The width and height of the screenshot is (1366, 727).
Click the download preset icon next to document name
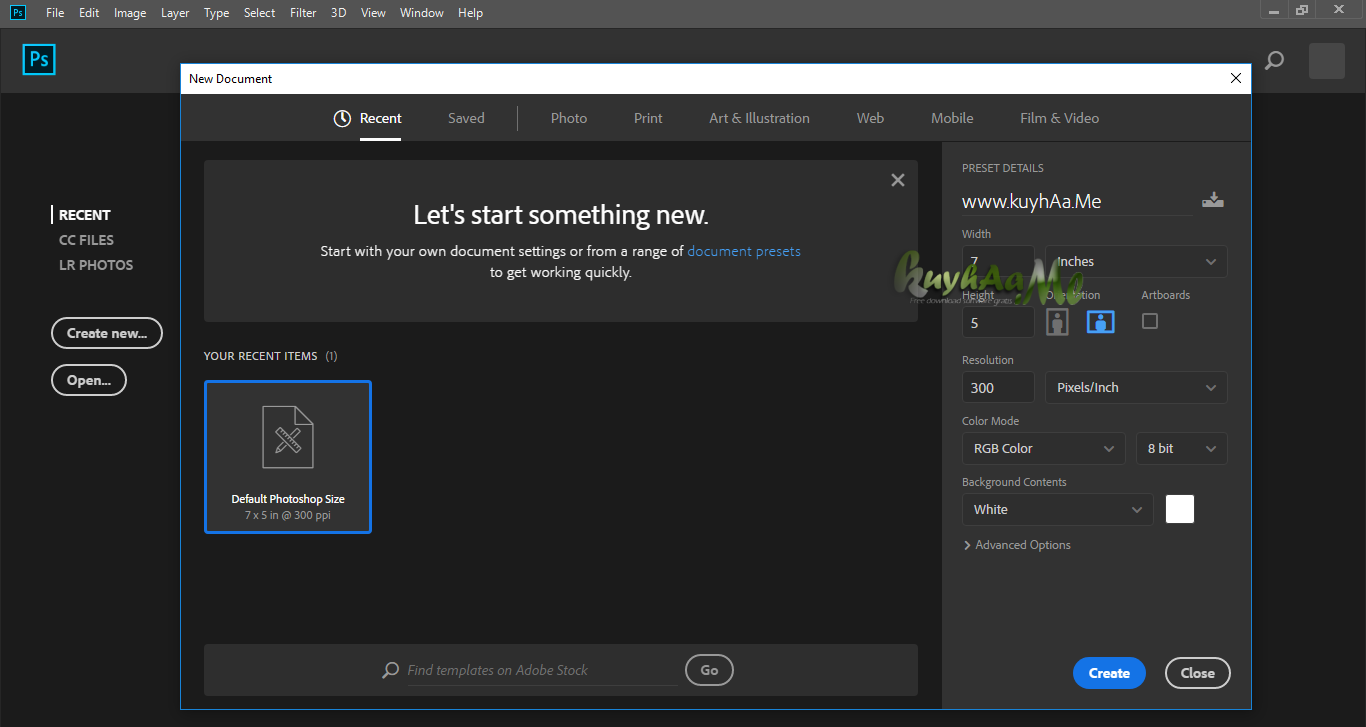pos(1213,199)
